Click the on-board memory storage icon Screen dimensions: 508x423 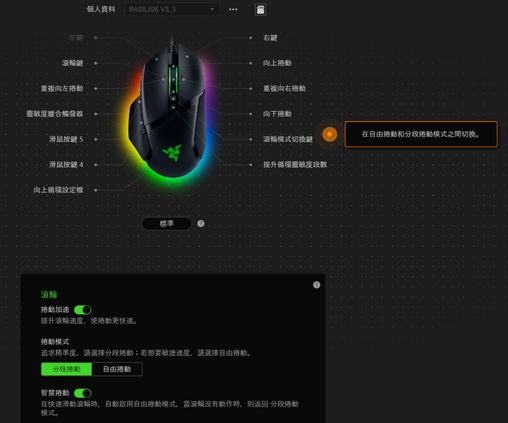tap(260, 10)
